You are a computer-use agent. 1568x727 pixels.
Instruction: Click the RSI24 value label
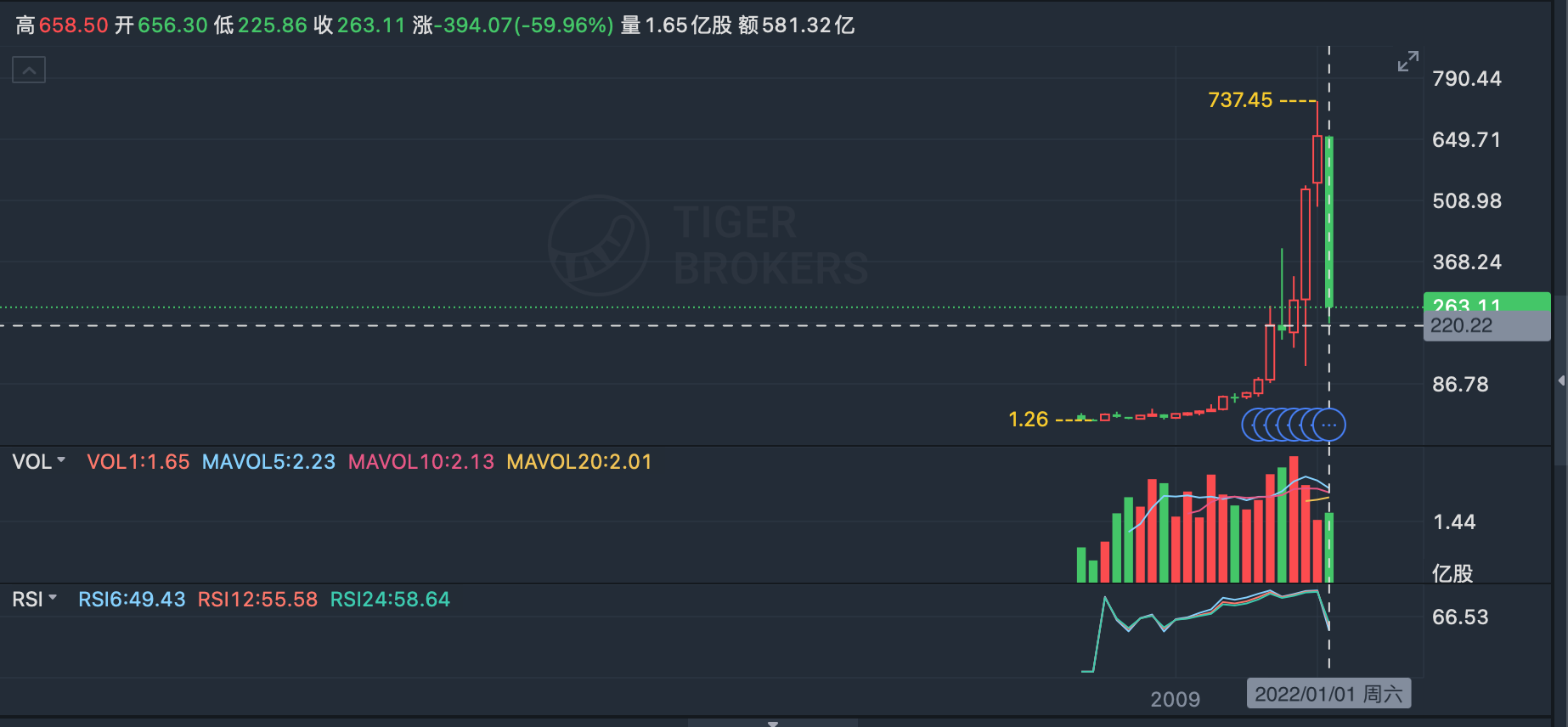390,600
